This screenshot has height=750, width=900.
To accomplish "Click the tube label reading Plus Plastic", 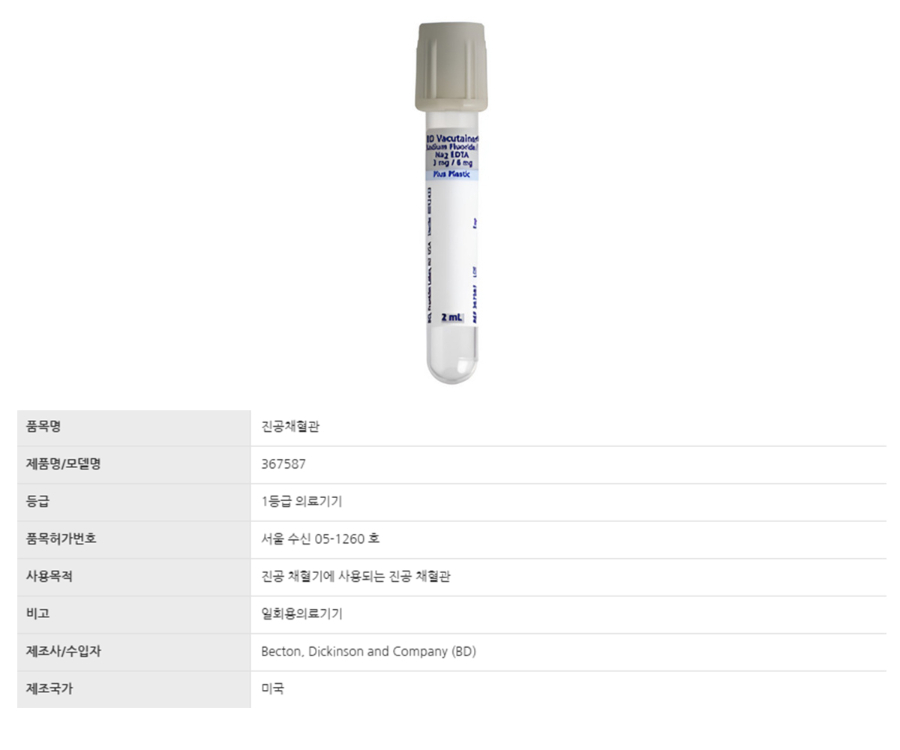I will pyautogui.click(x=452, y=174).
